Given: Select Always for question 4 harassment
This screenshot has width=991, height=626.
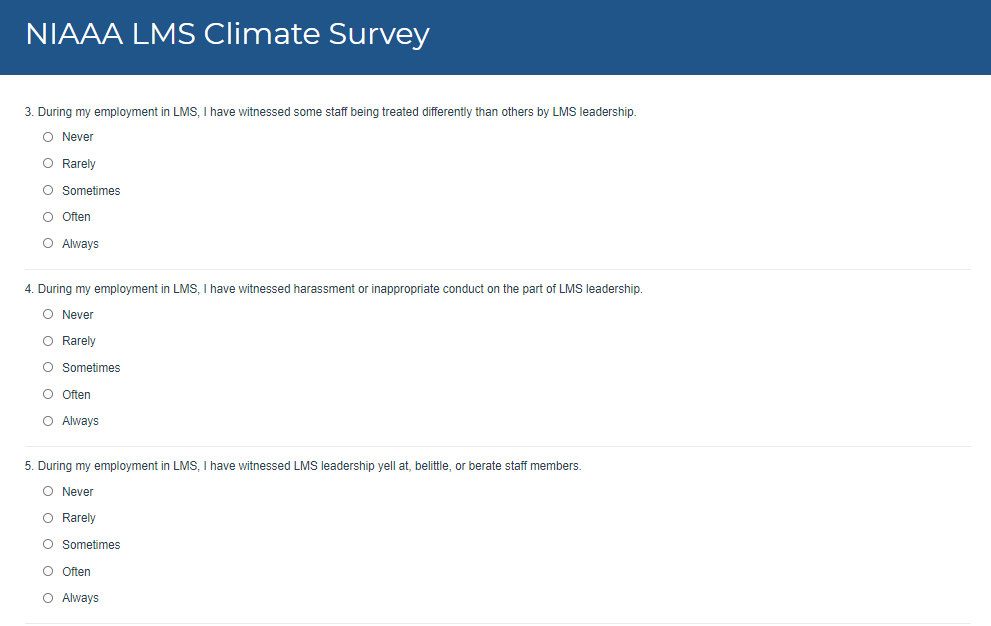Looking at the screenshot, I should (48, 421).
